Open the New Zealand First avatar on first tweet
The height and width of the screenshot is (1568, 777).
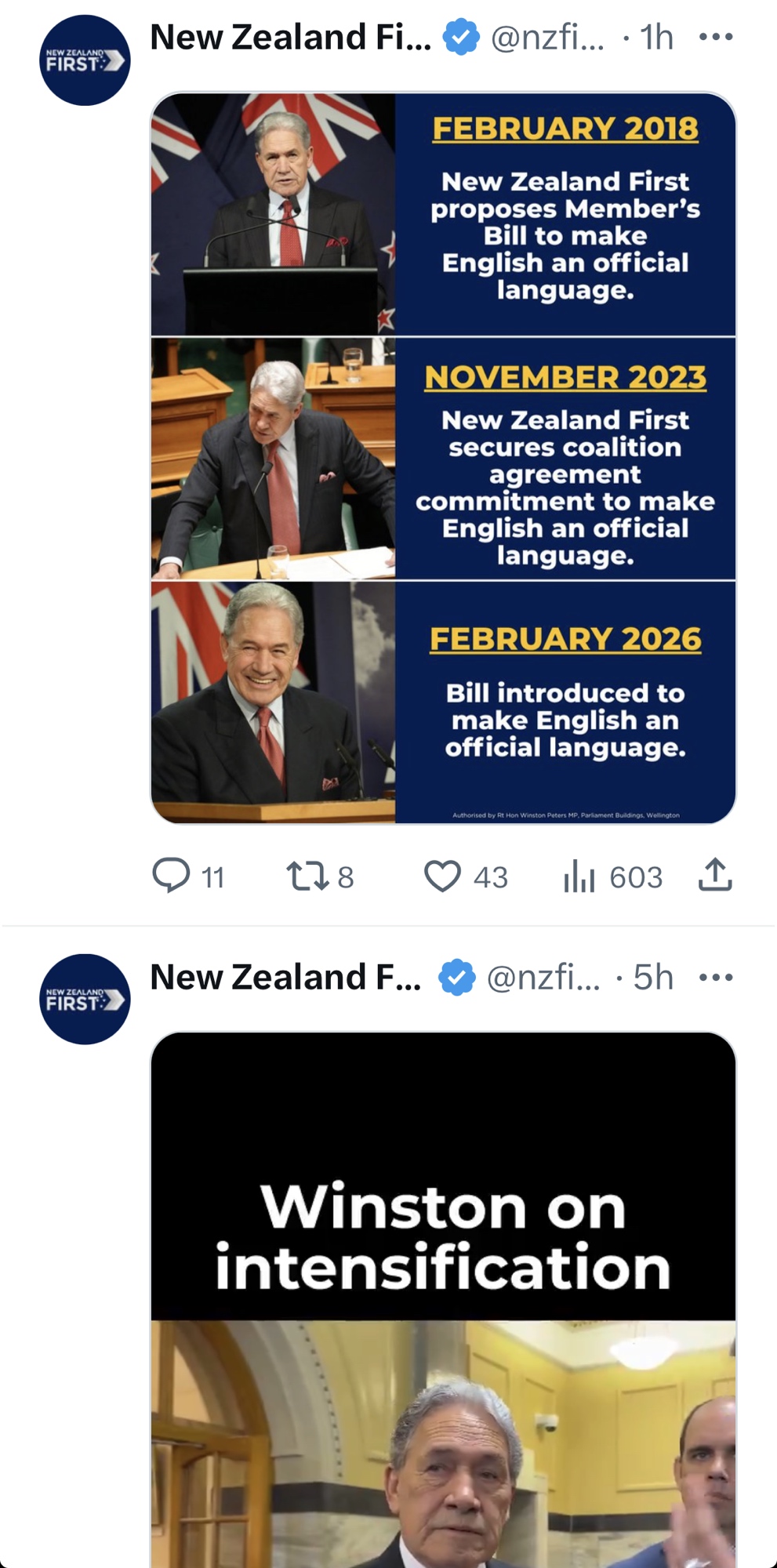pos(85,60)
